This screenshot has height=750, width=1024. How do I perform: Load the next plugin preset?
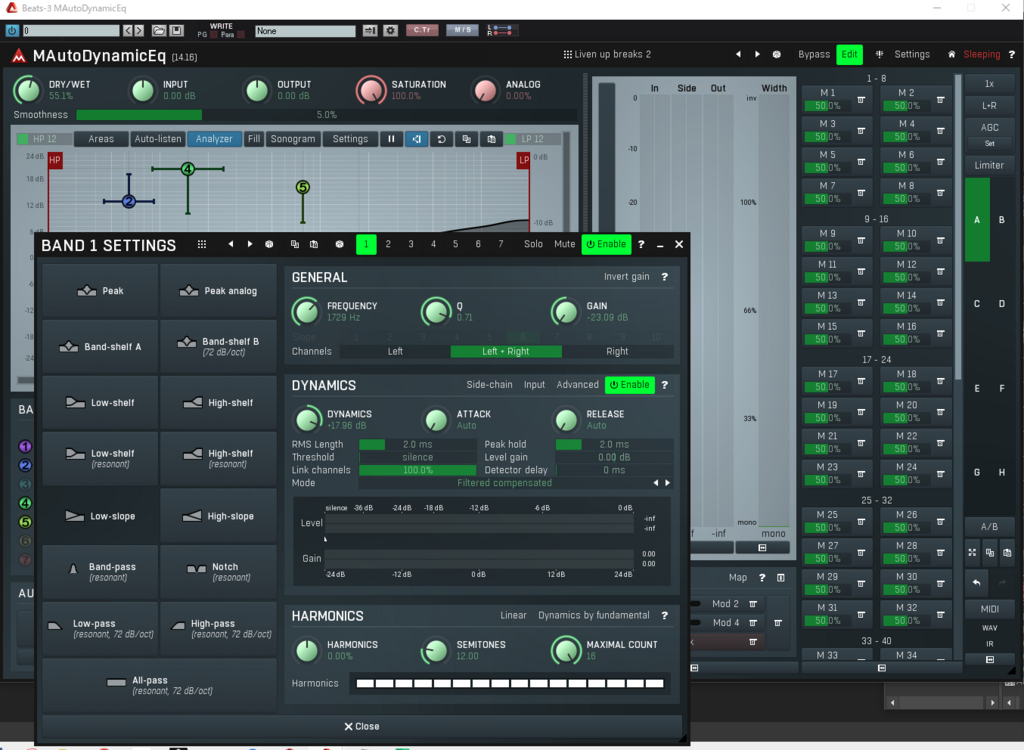coord(757,55)
